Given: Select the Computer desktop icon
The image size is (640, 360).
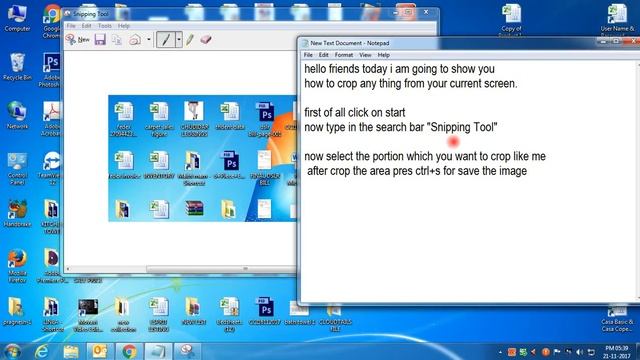Looking at the screenshot, I should tap(17, 18).
